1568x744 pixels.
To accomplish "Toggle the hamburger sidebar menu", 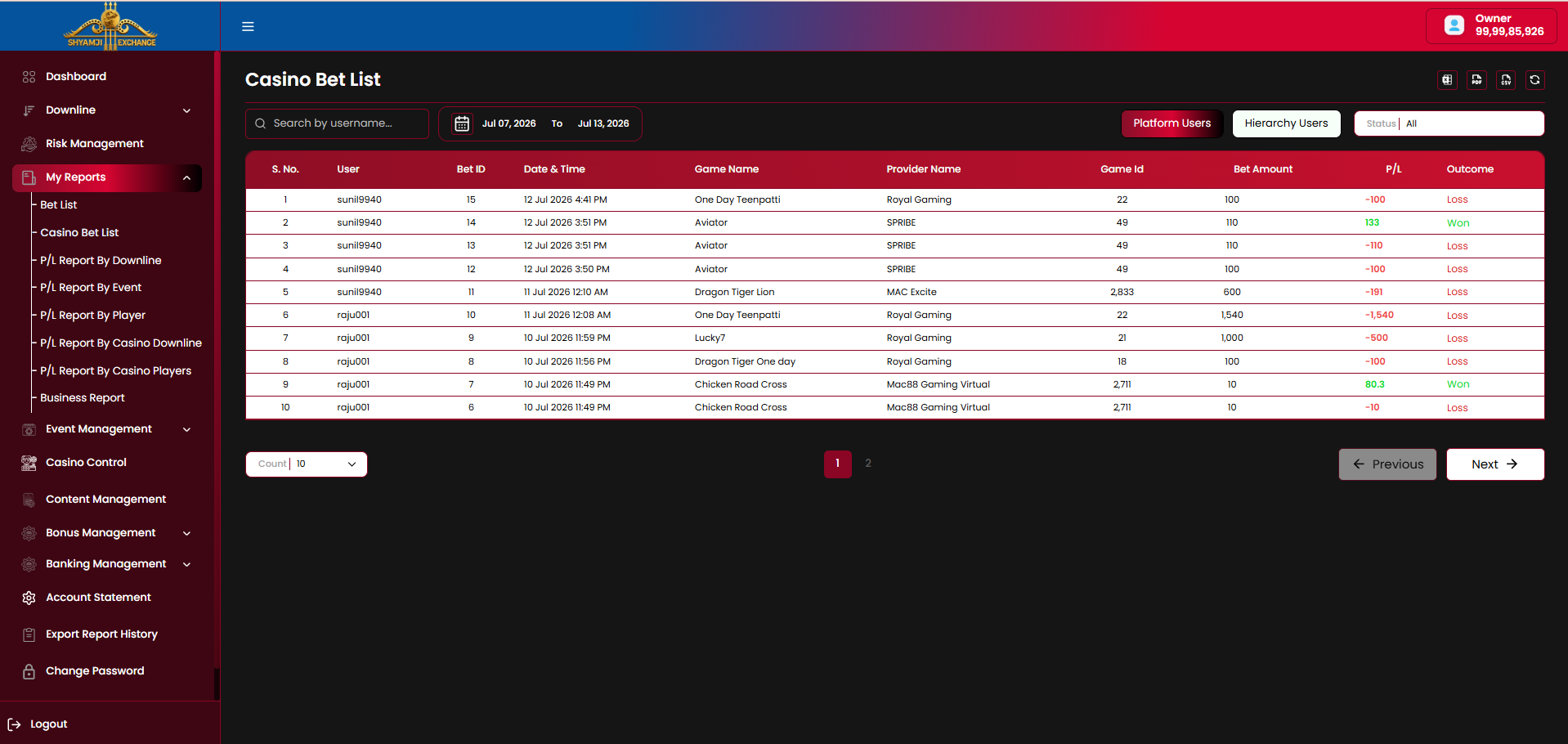I will pyautogui.click(x=248, y=26).
